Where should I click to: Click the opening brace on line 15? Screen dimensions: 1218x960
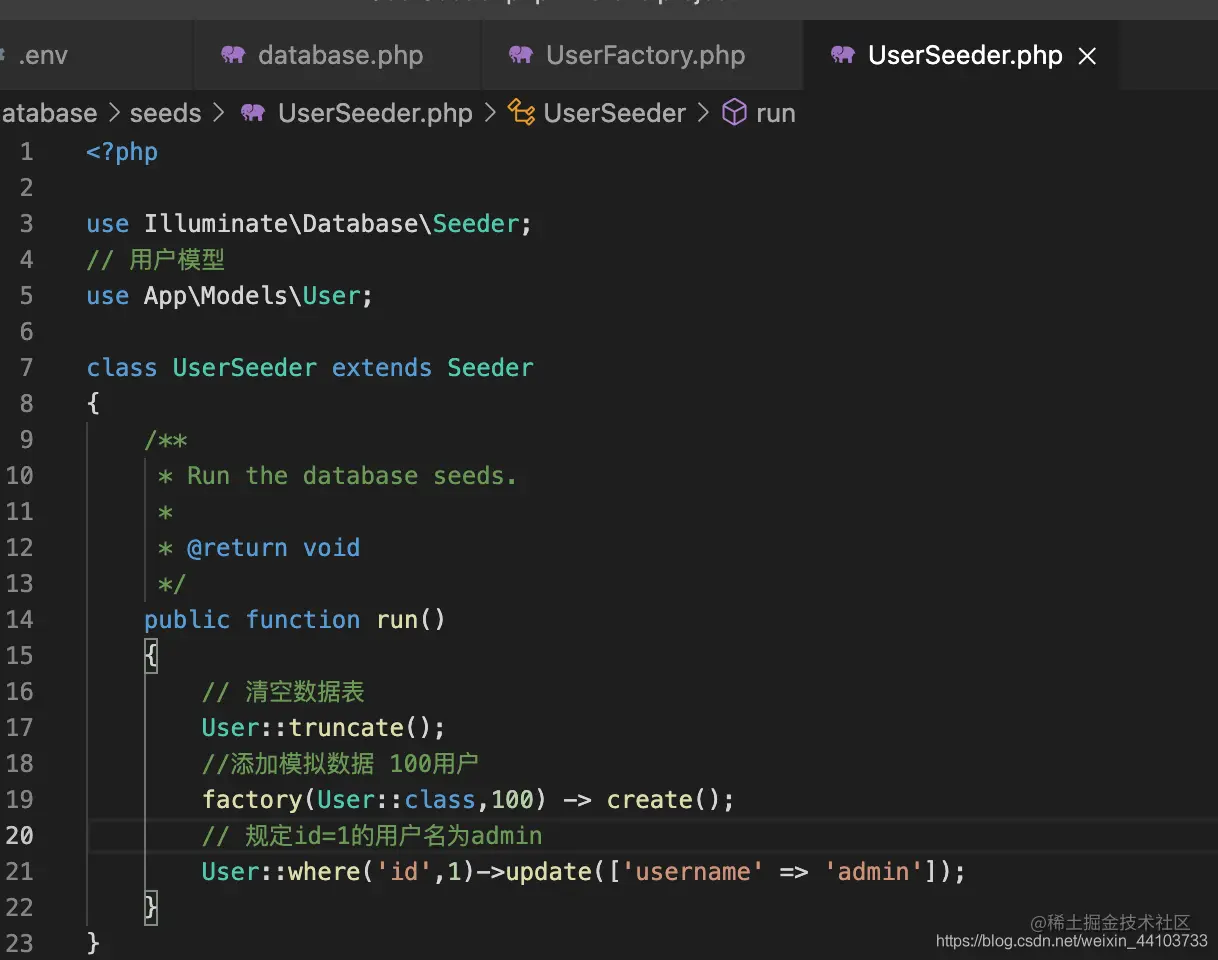coord(151,656)
